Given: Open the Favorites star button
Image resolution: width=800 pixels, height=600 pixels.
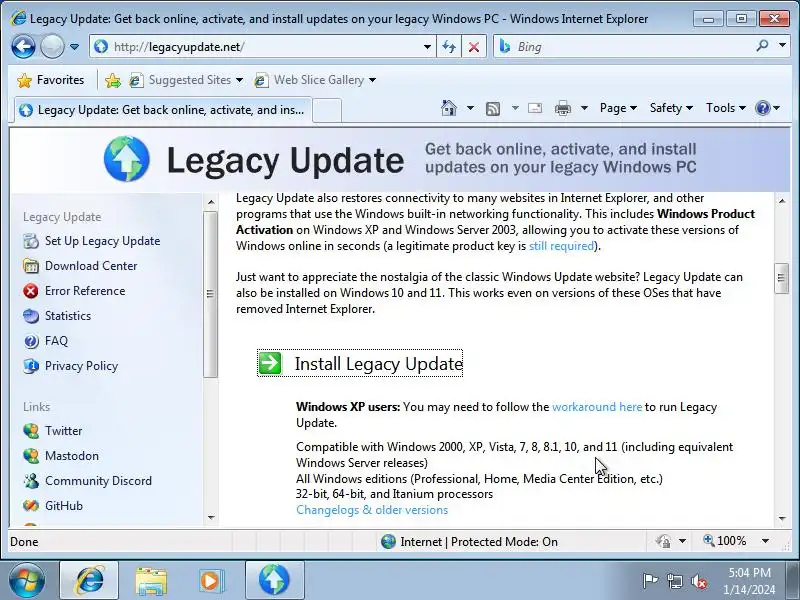Looking at the screenshot, I should [50, 80].
